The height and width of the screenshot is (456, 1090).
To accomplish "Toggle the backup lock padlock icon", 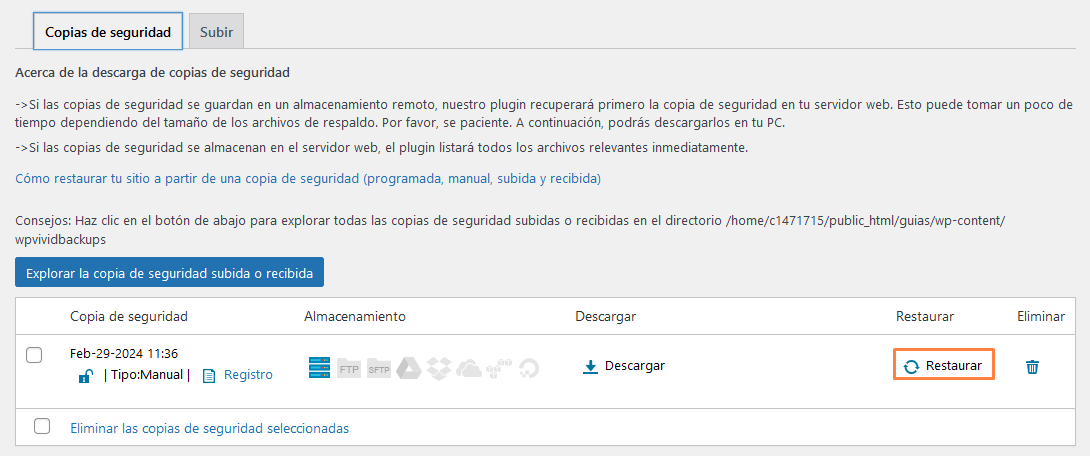I will (86, 375).
